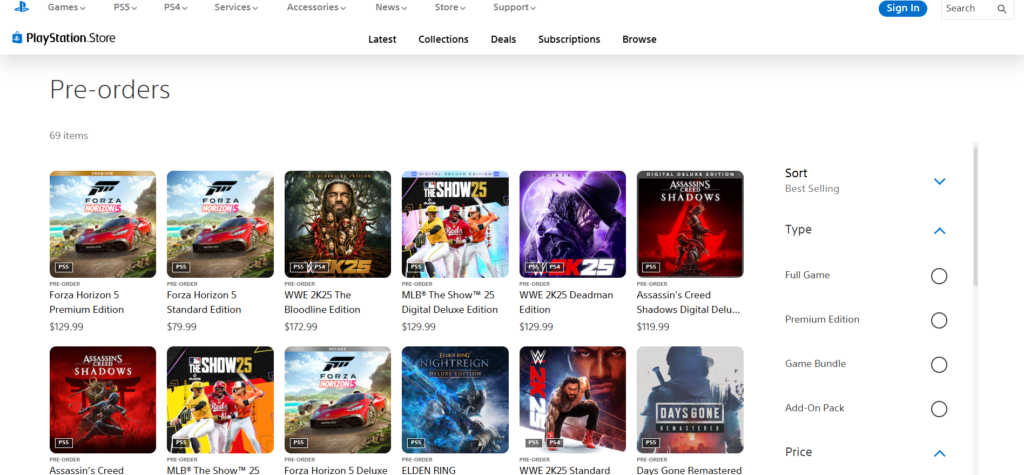Open WWE 2K25 Standard Edition cover
The width and height of the screenshot is (1024, 475).
pos(573,400)
